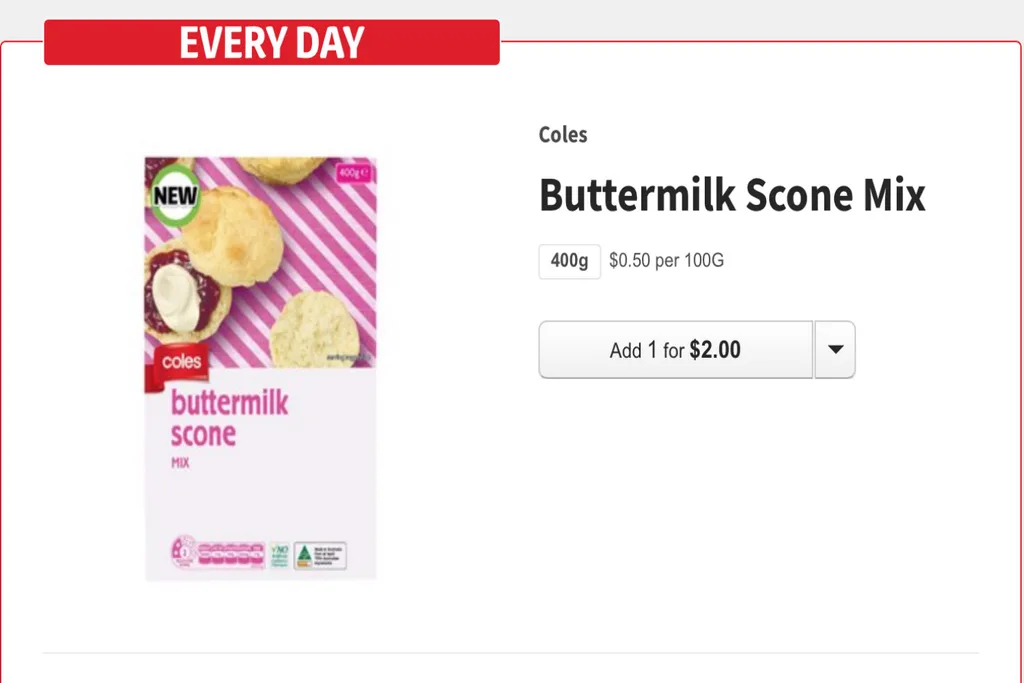Select the 400g size tag
Image resolution: width=1024 pixels, height=683 pixels.
coord(569,261)
